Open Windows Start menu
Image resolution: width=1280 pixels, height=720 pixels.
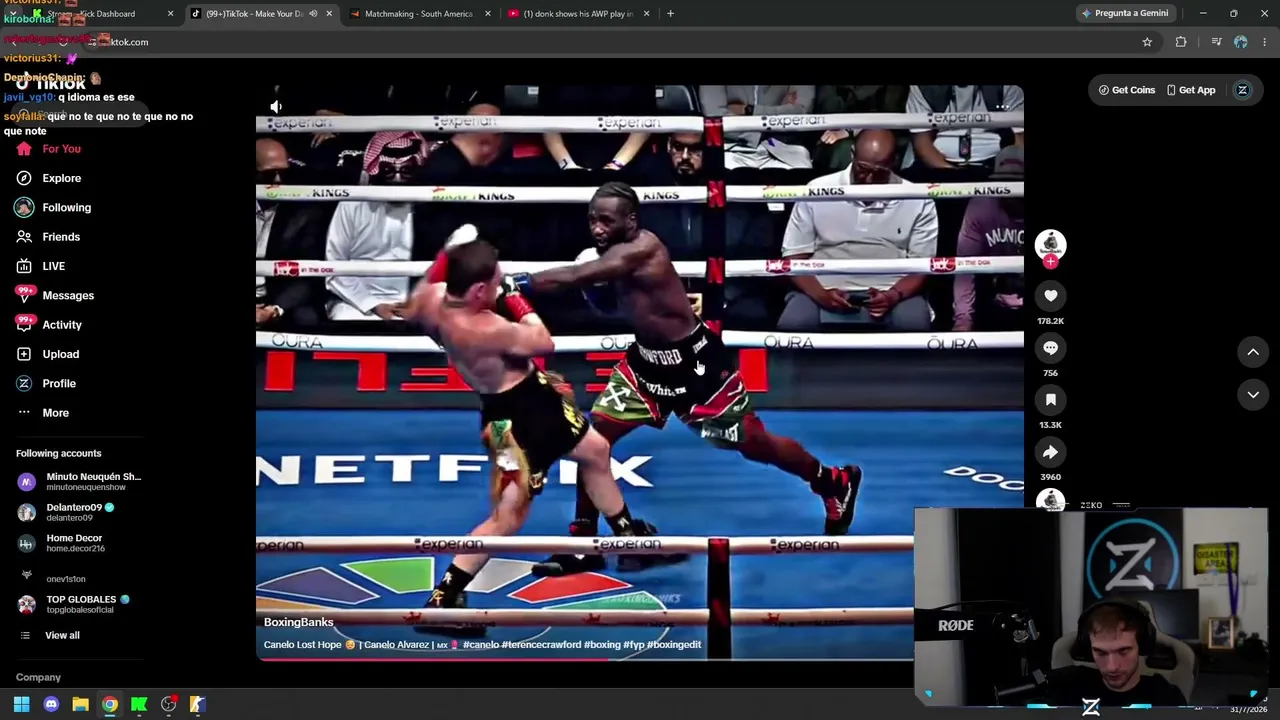click(x=21, y=705)
